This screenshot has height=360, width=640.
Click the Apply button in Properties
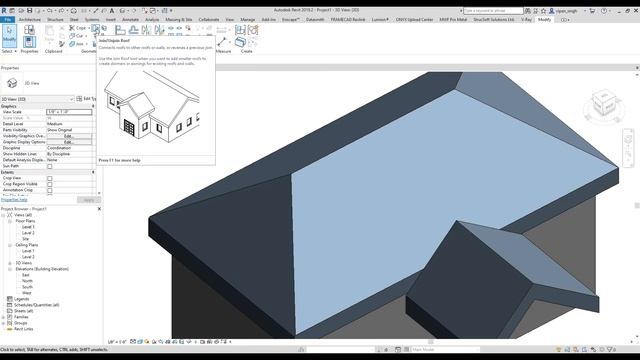[89, 200]
